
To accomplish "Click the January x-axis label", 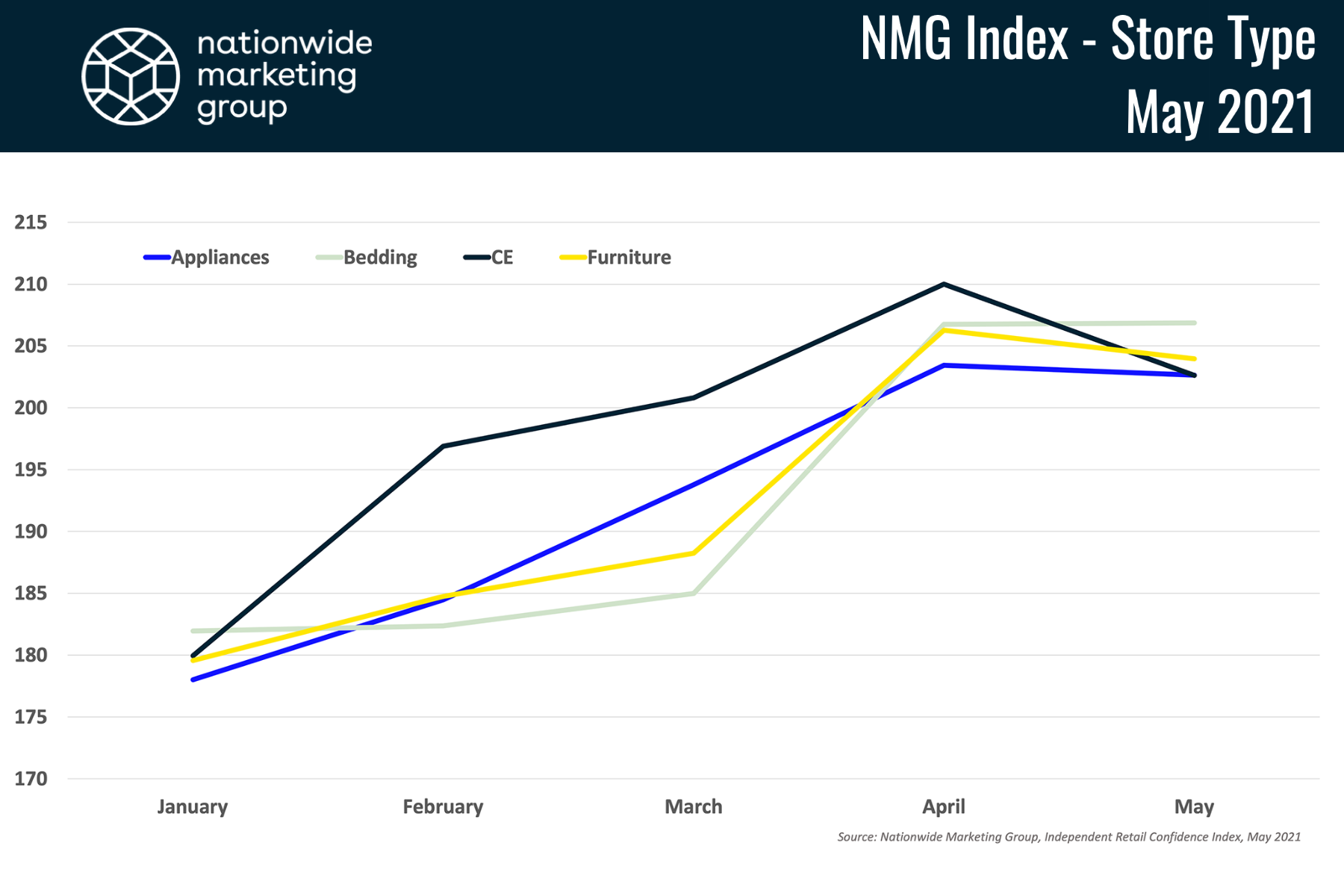I will (x=193, y=807).
